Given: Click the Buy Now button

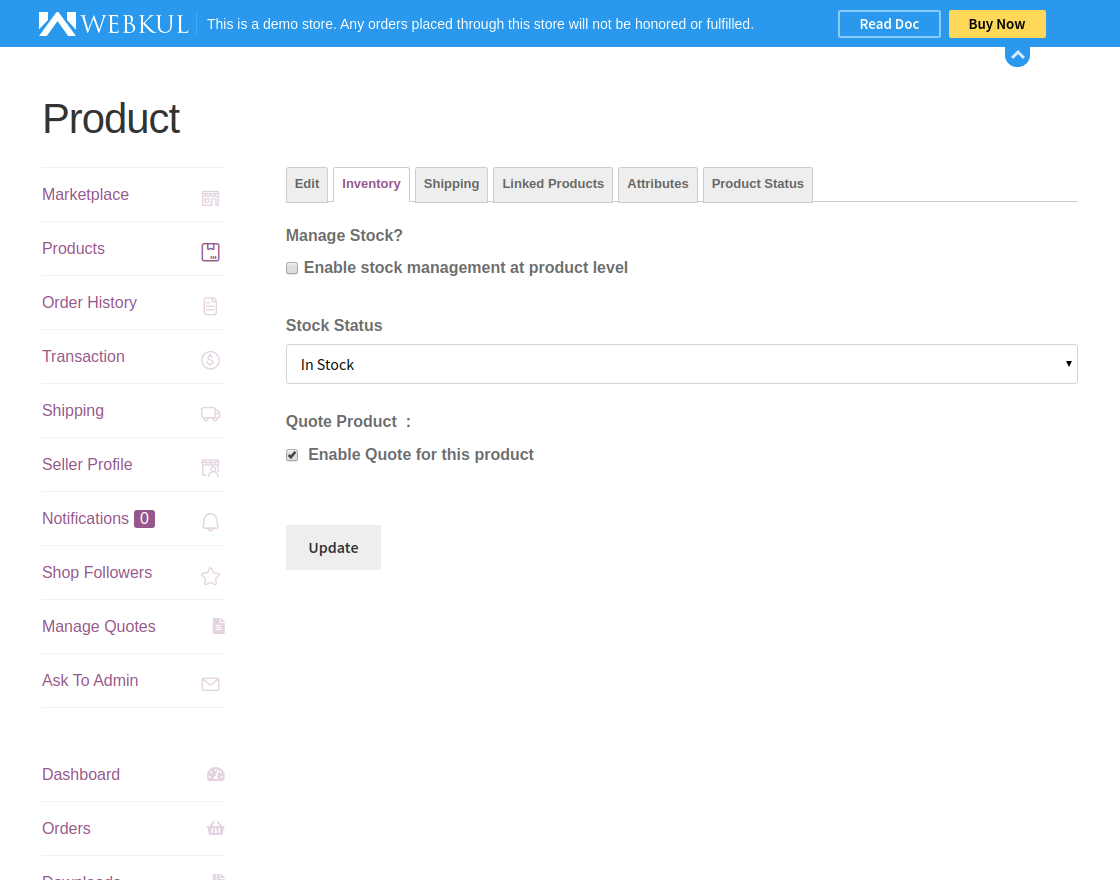Looking at the screenshot, I should point(997,24).
